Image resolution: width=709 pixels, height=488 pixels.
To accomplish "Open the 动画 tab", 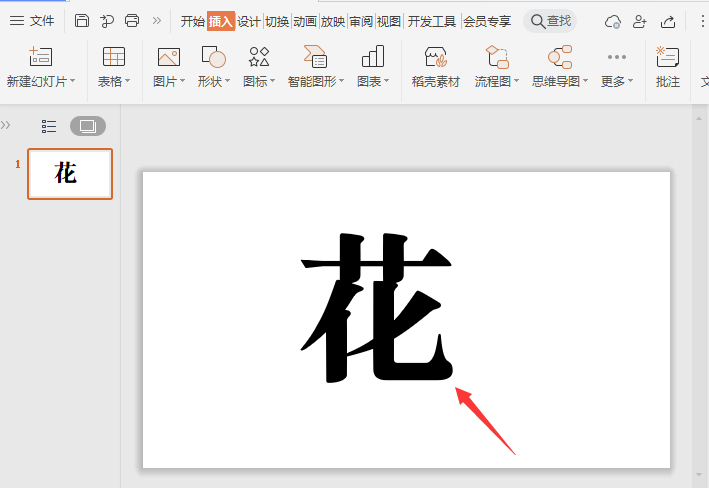I will coord(305,21).
